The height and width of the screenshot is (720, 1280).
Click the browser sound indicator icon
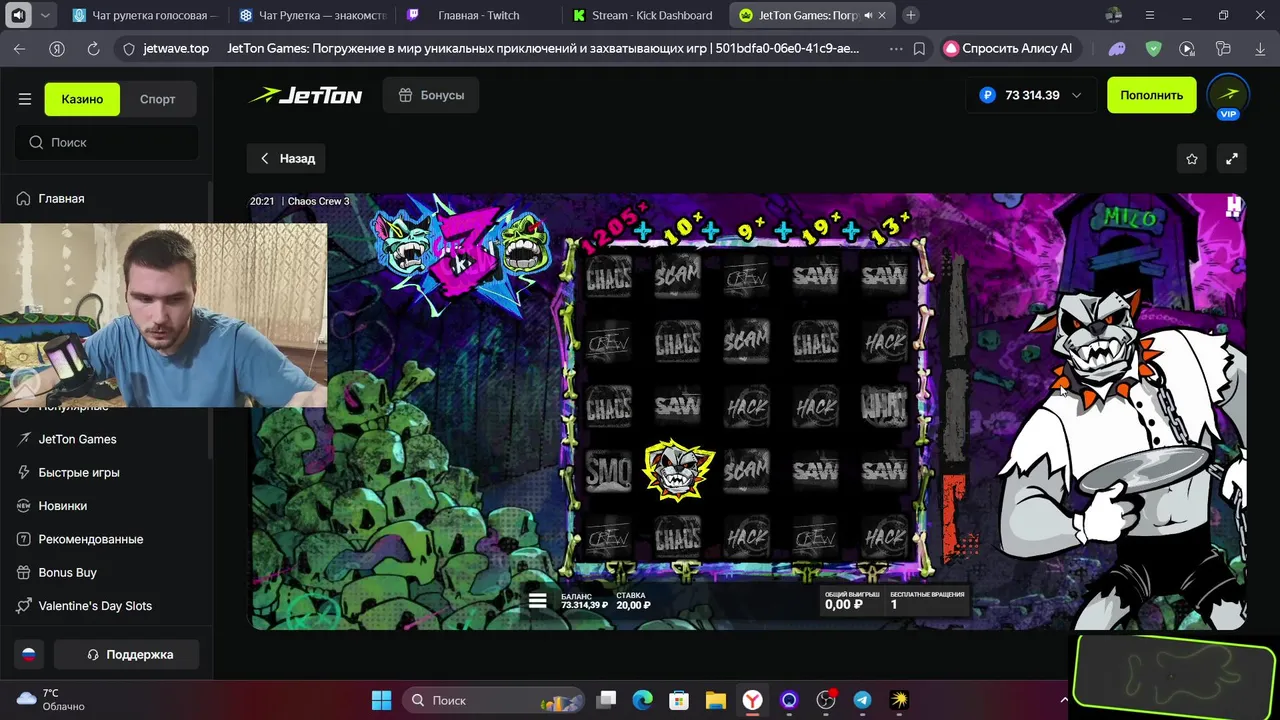[x=18, y=15]
